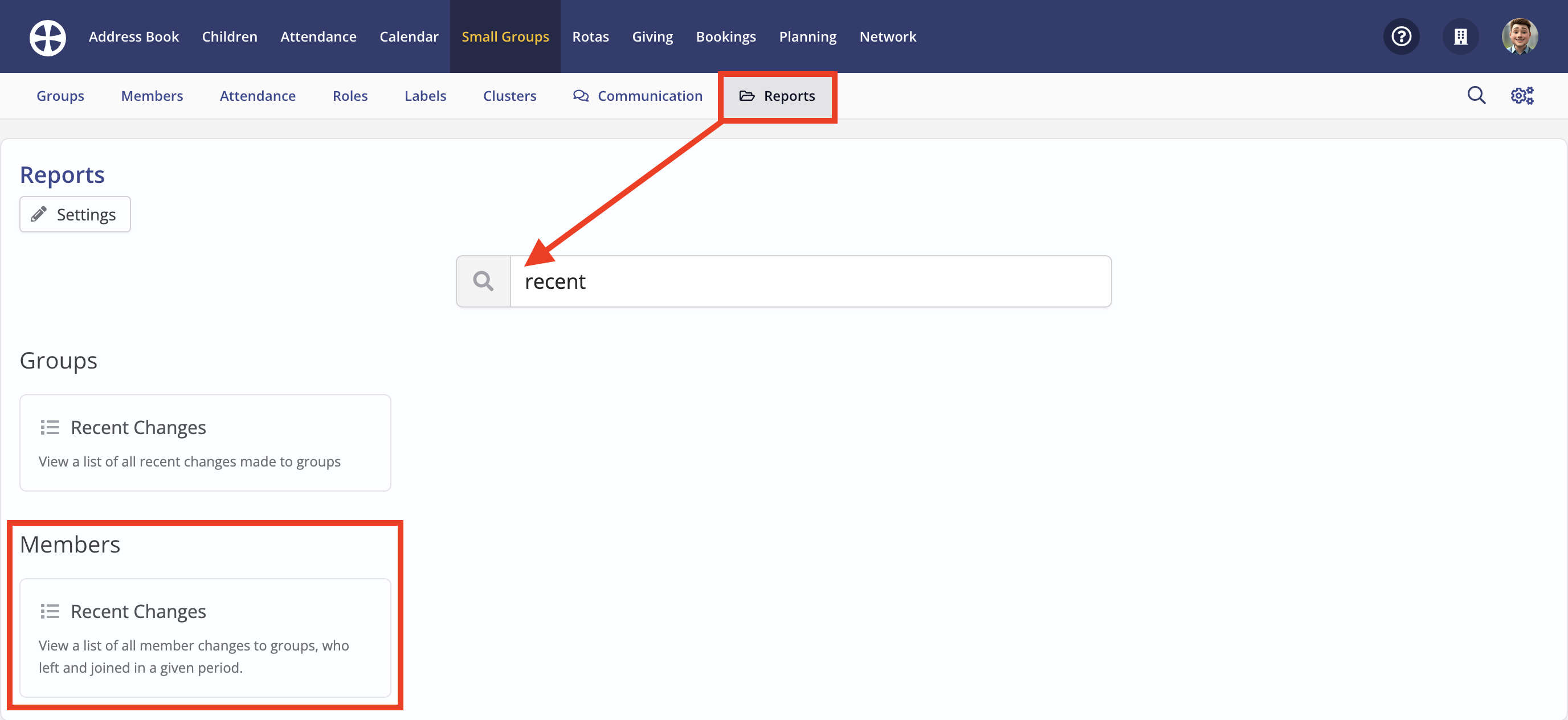Click list icon on Members Recent Changes
Image resolution: width=1568 pixels, height=720 pixels.
[50, 611]
